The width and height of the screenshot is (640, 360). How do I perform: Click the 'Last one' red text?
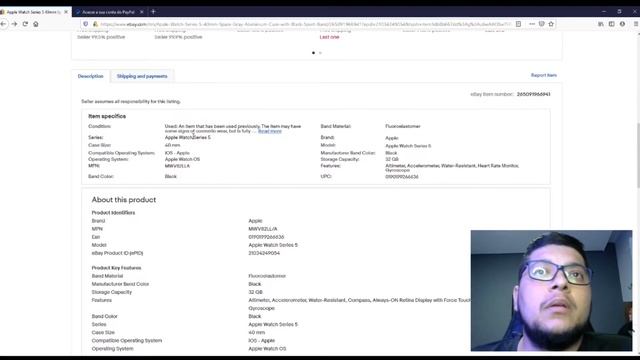(x=329, y=37)
